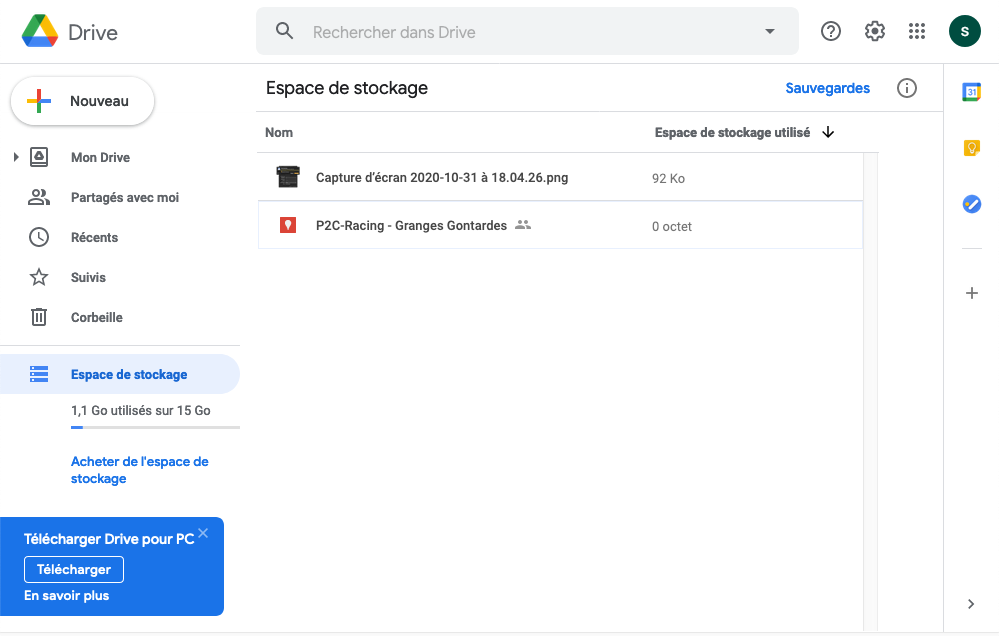The width and height of the screenshot is (999, 636).
Task: Click the Télécharger button
Action: (74, 569)
